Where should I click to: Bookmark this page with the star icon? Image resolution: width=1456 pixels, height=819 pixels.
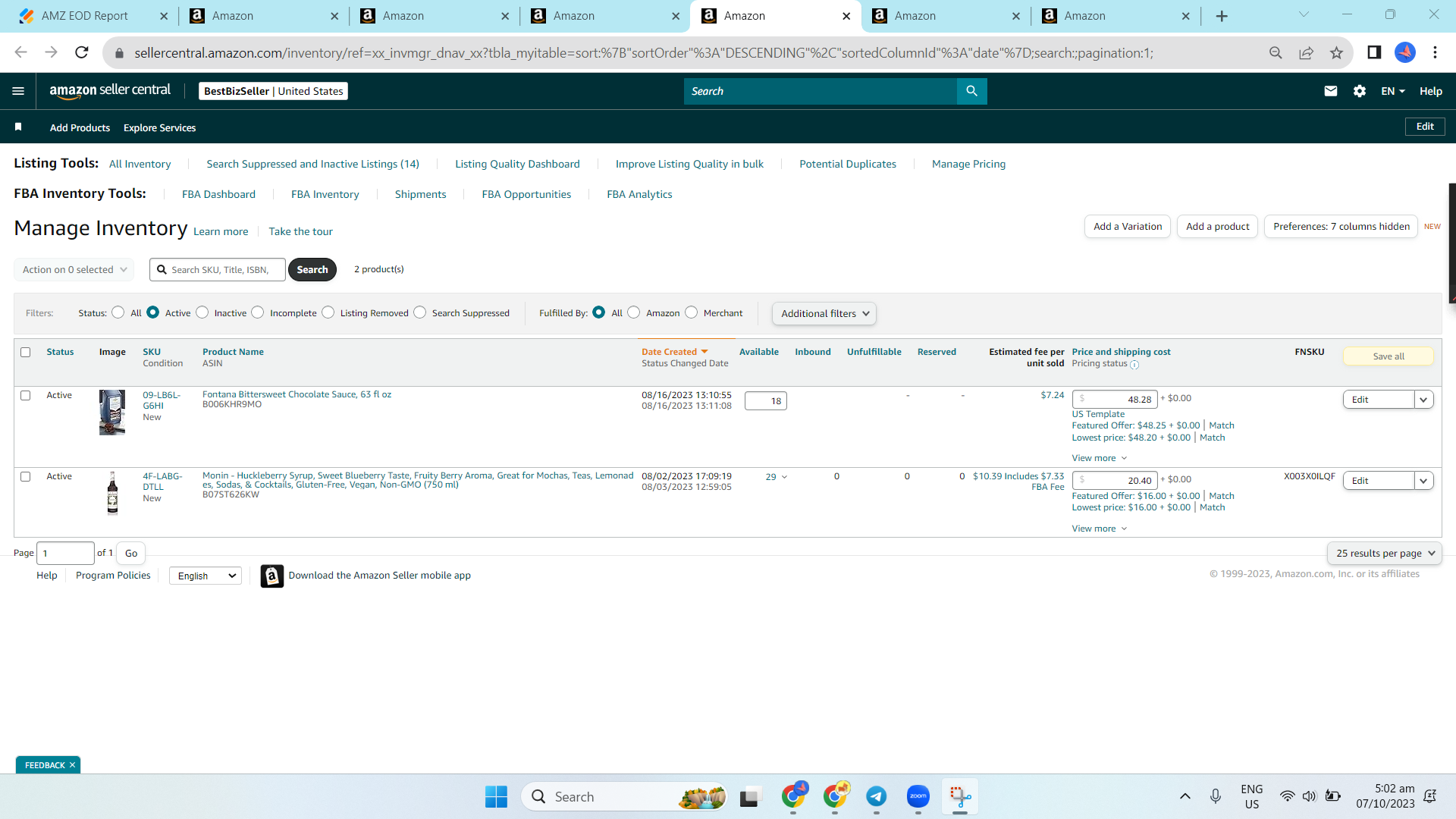pyautogui.click(x=1336, y=52)
